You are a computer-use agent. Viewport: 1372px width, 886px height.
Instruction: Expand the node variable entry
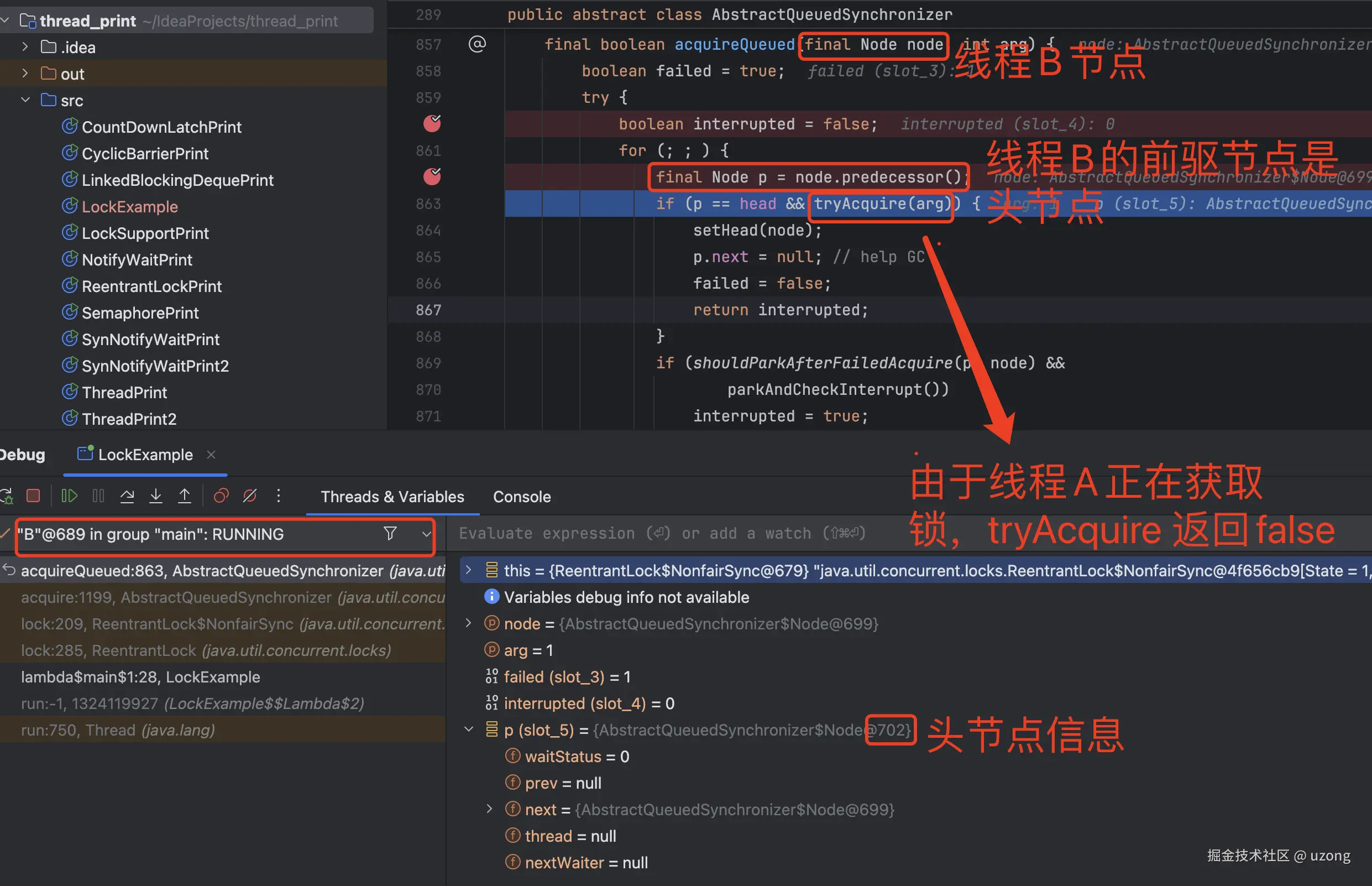click(x=469, y=623)
